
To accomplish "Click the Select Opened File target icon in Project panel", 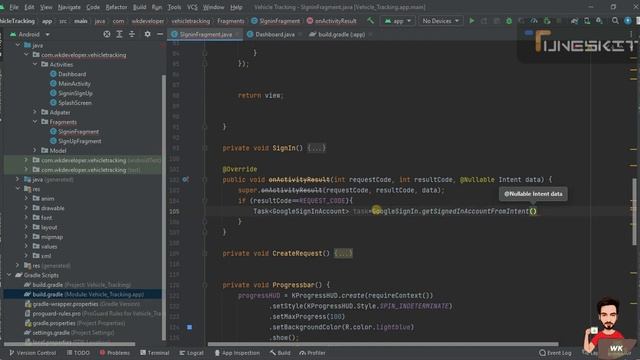I will (x=107, y=34).
